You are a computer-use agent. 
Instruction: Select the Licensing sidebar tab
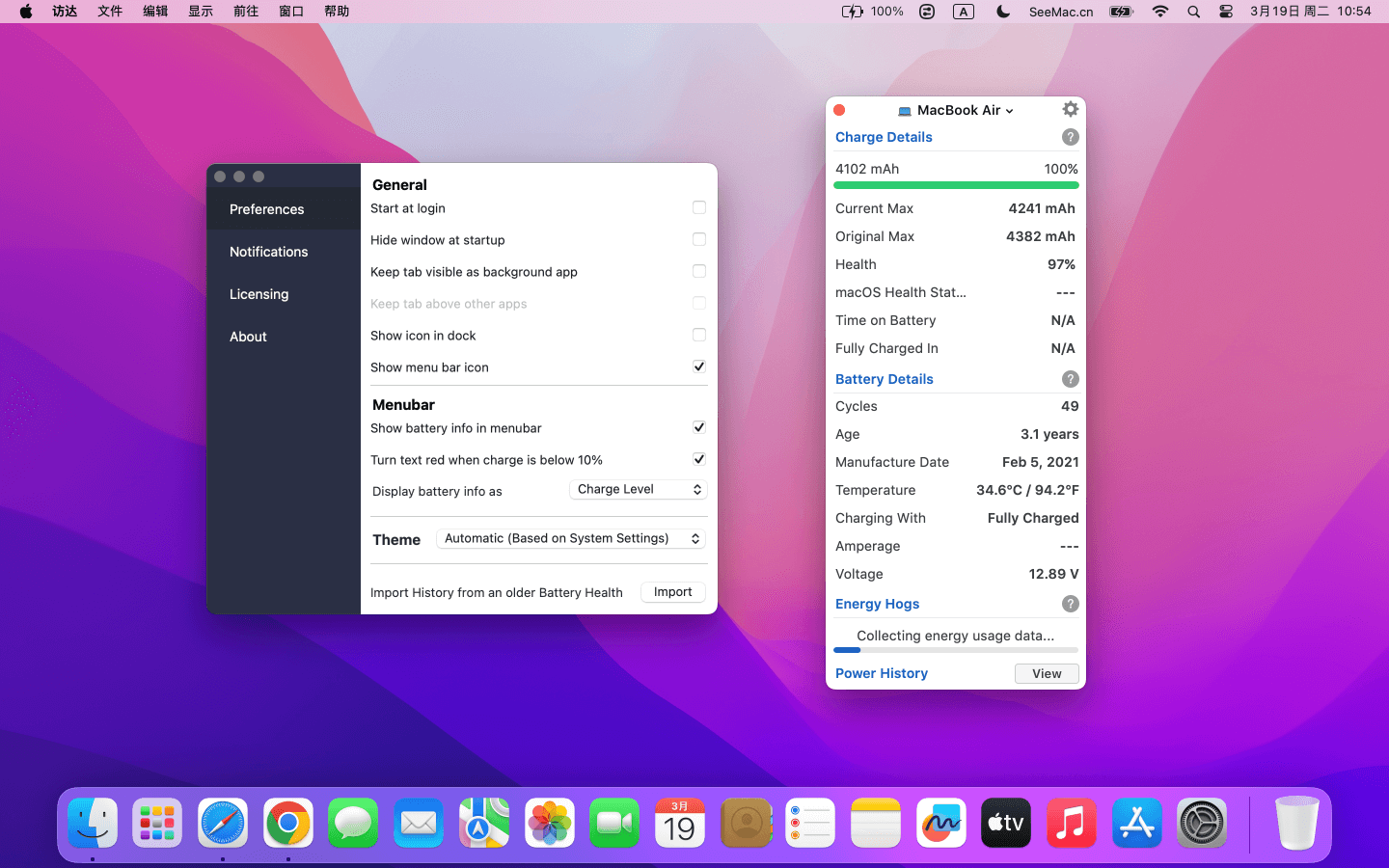pyautogui.click(x=259, y=294)
